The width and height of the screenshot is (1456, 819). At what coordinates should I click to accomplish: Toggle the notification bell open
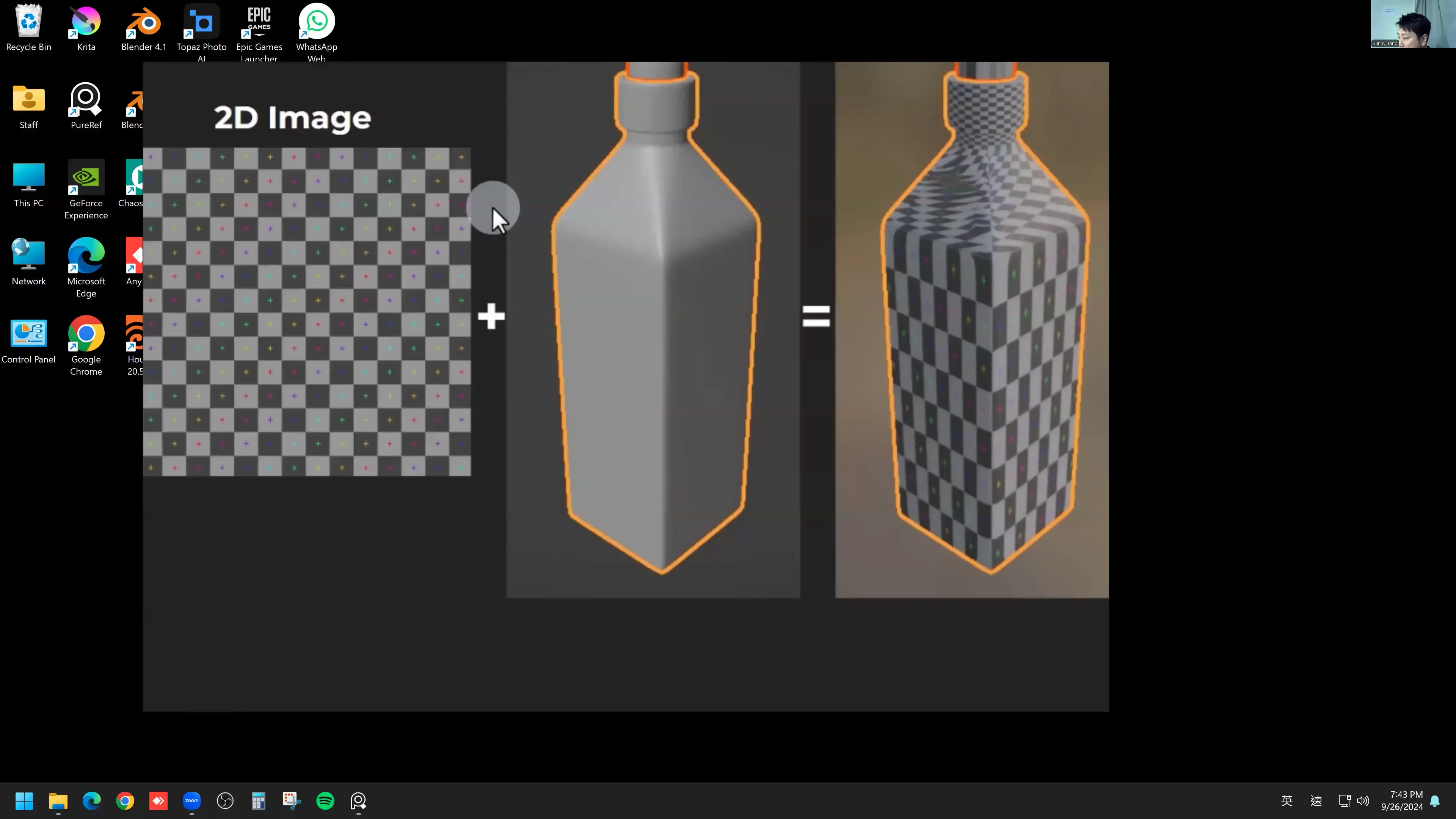1436,801
